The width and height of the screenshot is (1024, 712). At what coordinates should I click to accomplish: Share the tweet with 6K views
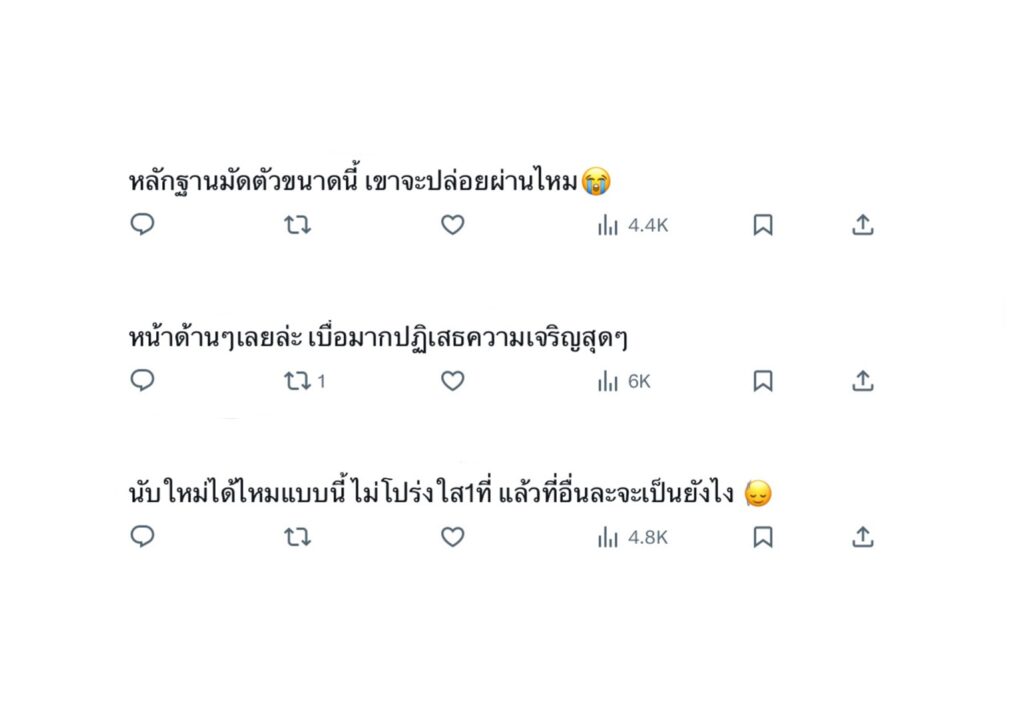coord(863,381)
